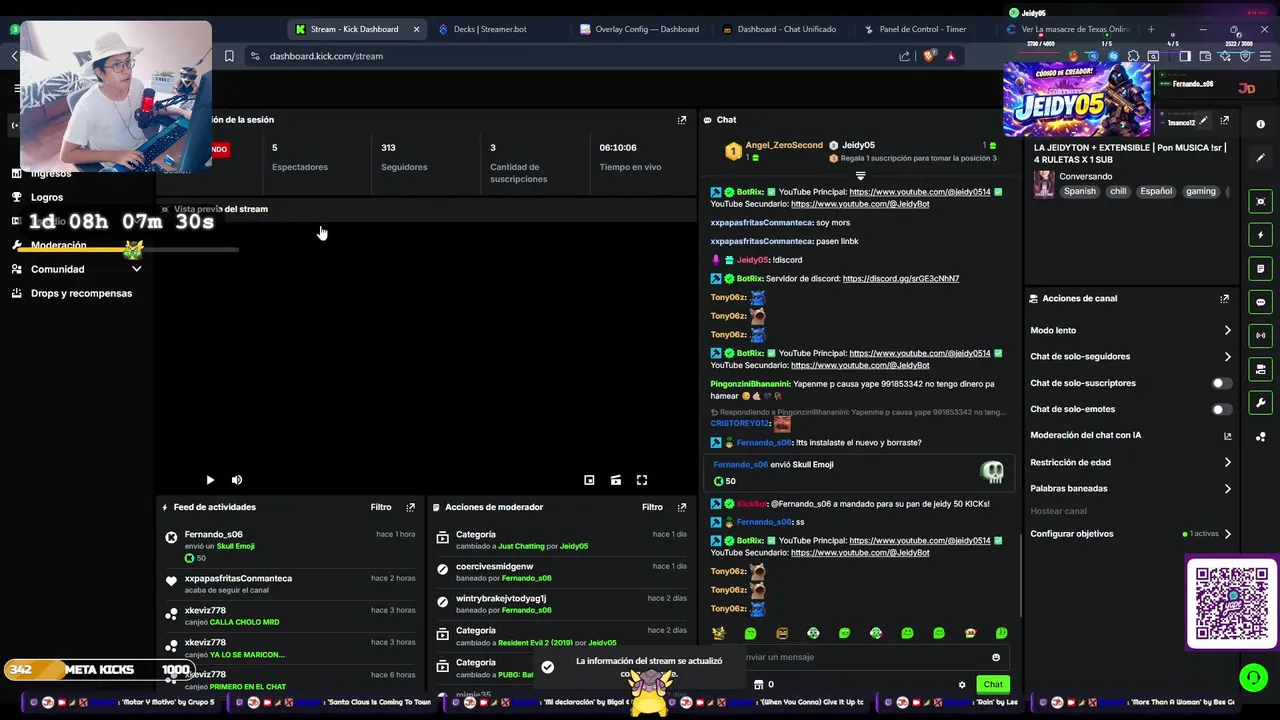The height and width of the screenshot is (720, 1280).
Task: Open Filtro in Acciones de moderador
Action: [x=652, y=507]
